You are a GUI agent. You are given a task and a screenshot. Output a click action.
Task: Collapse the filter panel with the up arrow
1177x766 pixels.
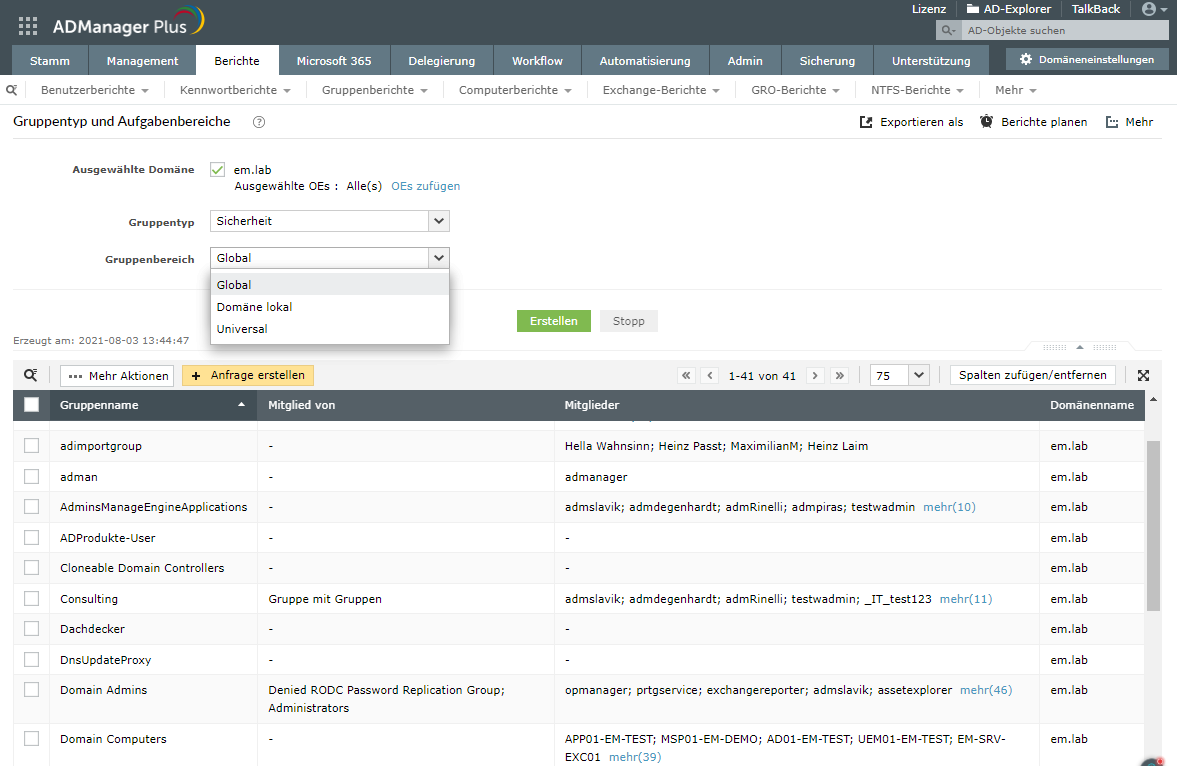pyautogui.click(x=1079, y=347)
